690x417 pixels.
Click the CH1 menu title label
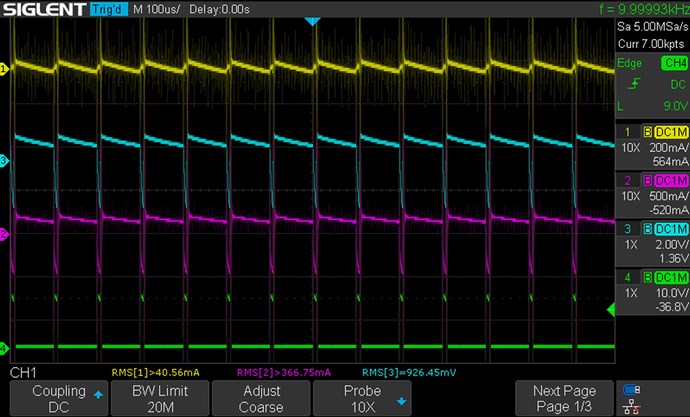click(23, 373)
